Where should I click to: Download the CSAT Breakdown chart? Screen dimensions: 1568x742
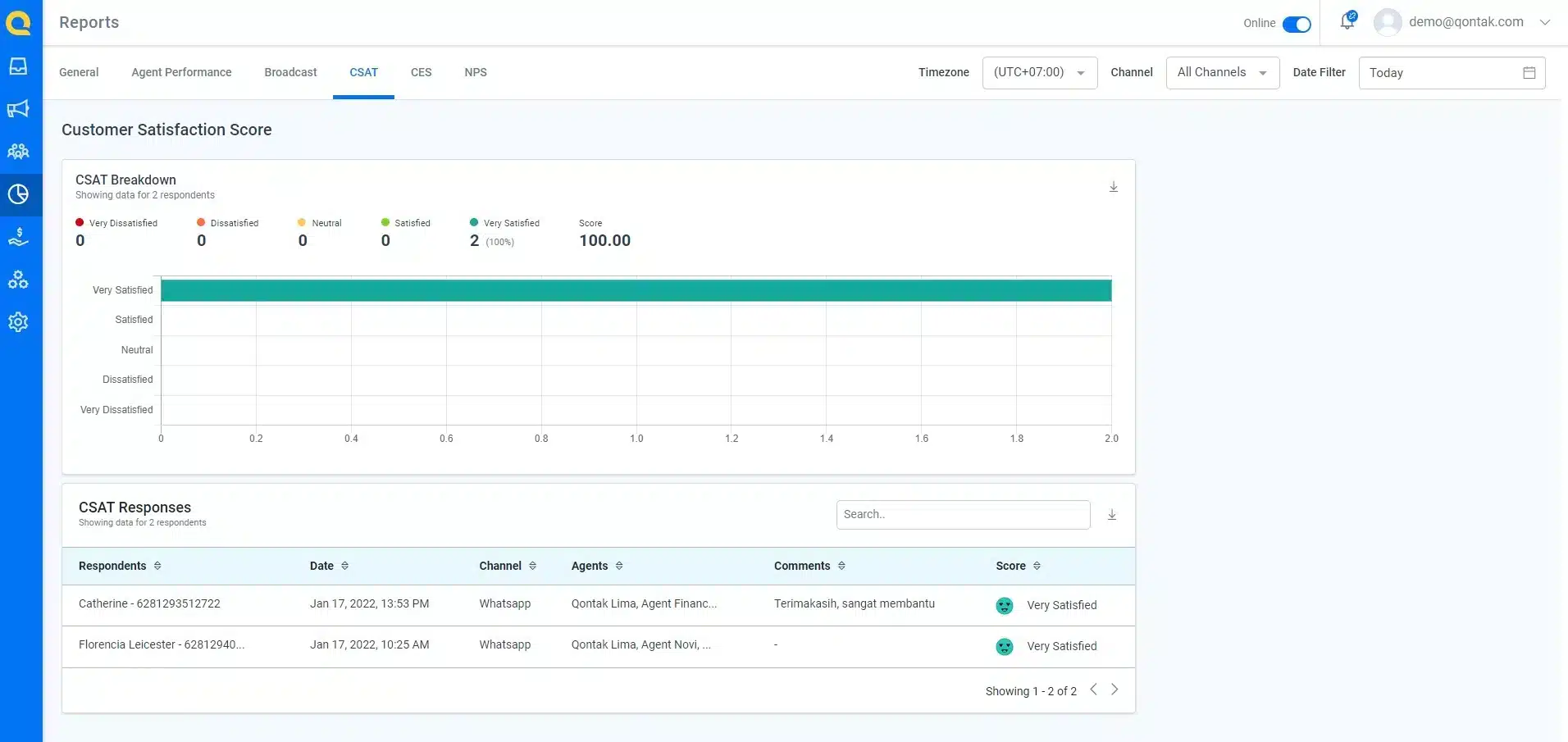coord(1114,187)
